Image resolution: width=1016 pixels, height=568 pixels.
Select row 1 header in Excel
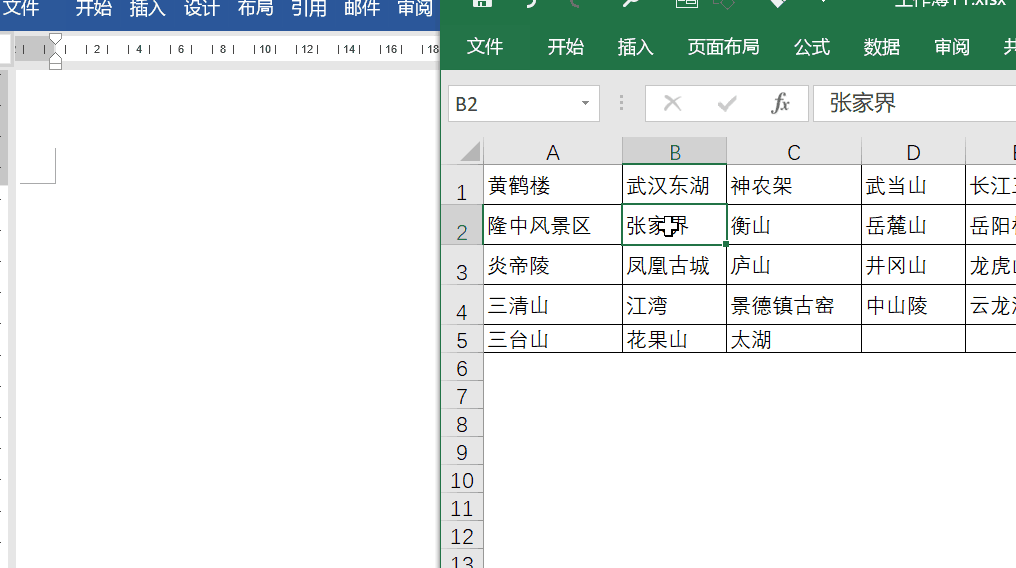point(462,185)
